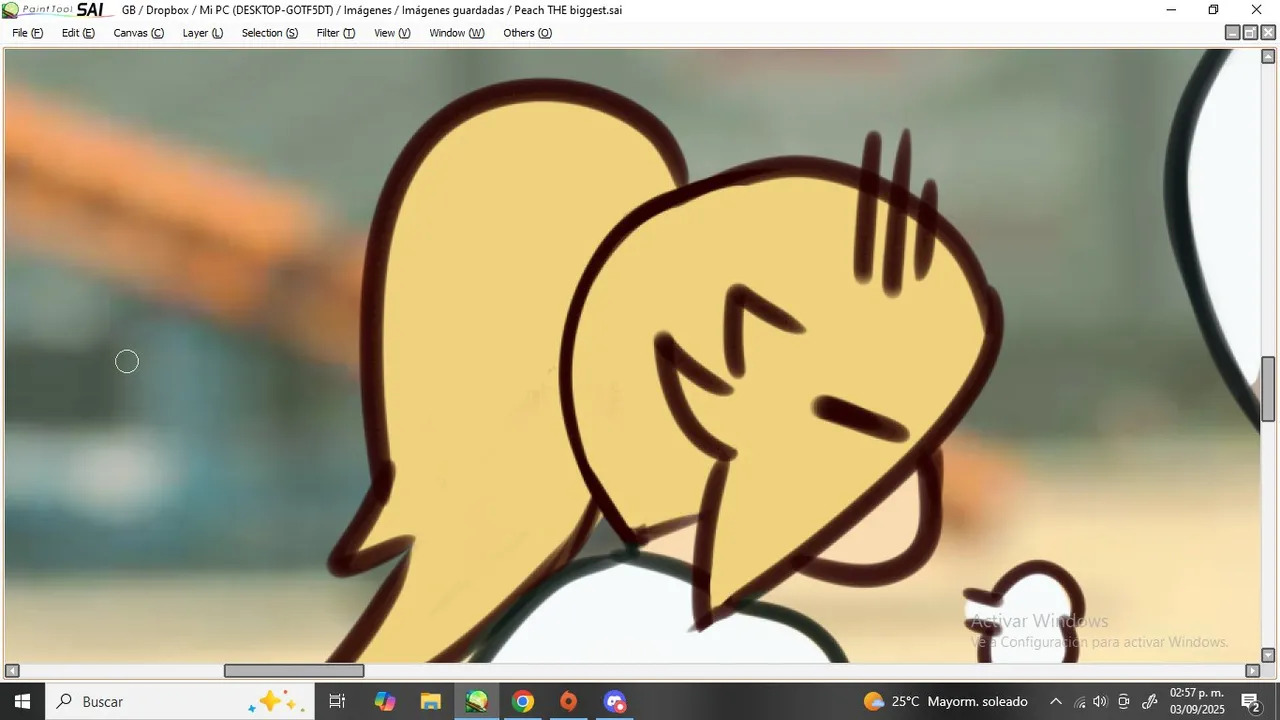
Task: Open the Others menu
Action: pyautogui.click(x=527, y=33)
